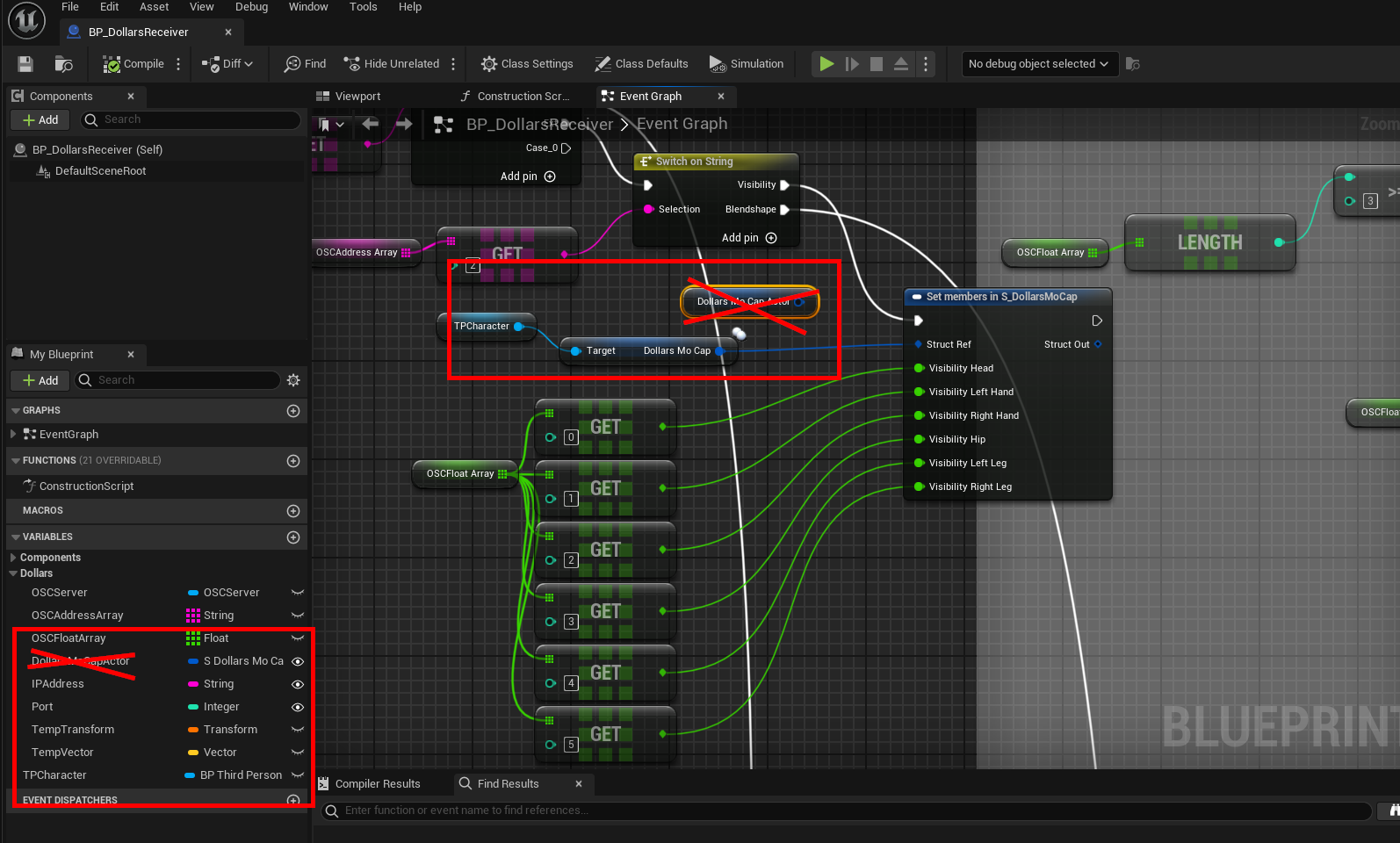Screen dimensions: 1400x843
Task: Click the Compile button
Action: point(134,64)
